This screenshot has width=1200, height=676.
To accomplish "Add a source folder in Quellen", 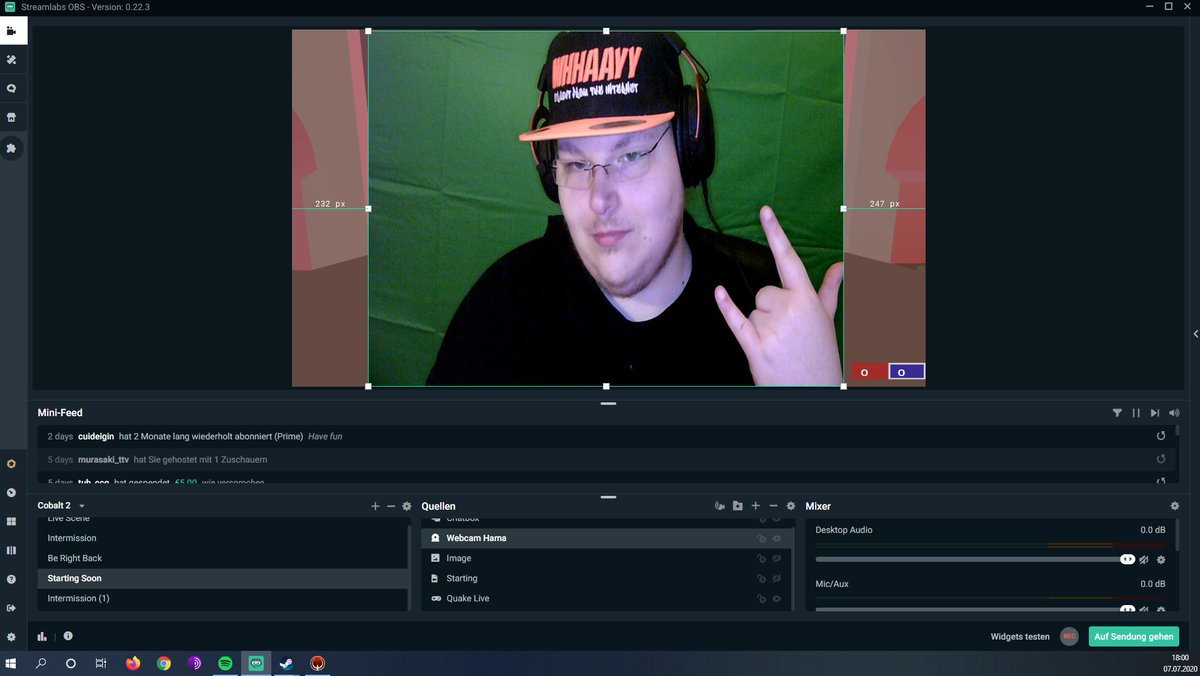I will coord(738,506).
